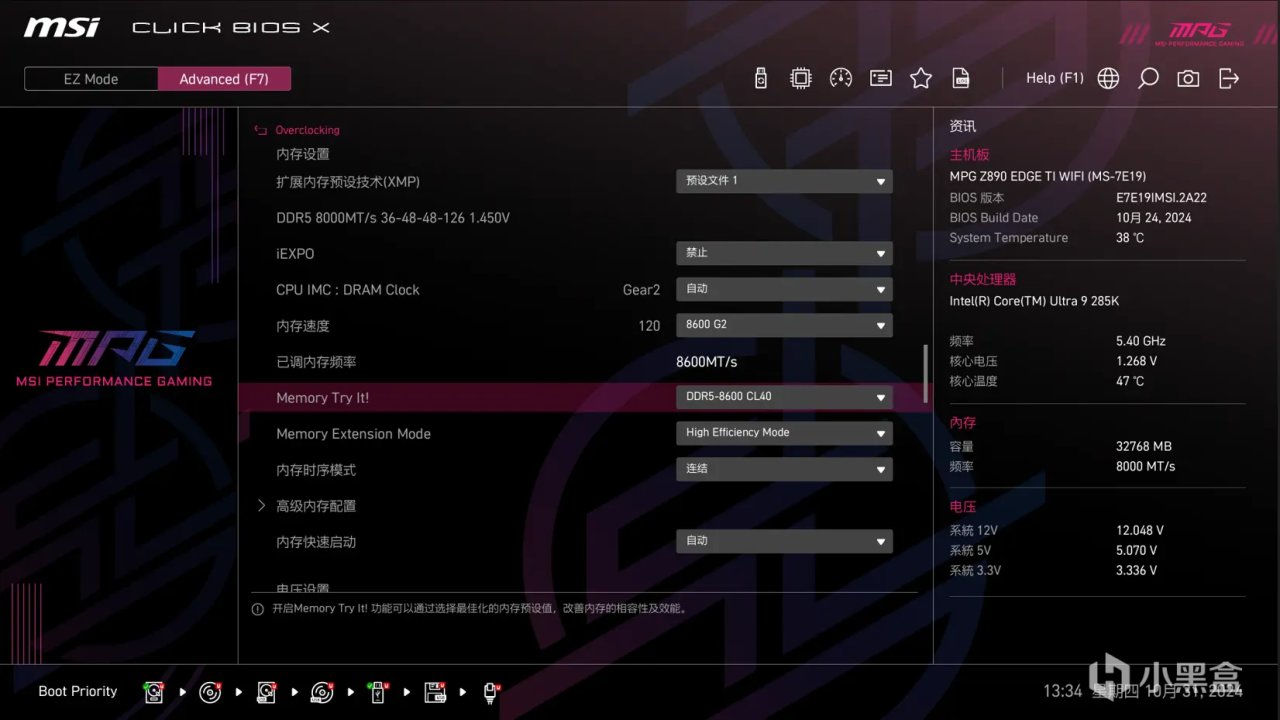Image resolution: width=1280 pixels, height=720 pixels.
Task: Click the System Temperature value 38 ℃
Action: coord(1130,238)
